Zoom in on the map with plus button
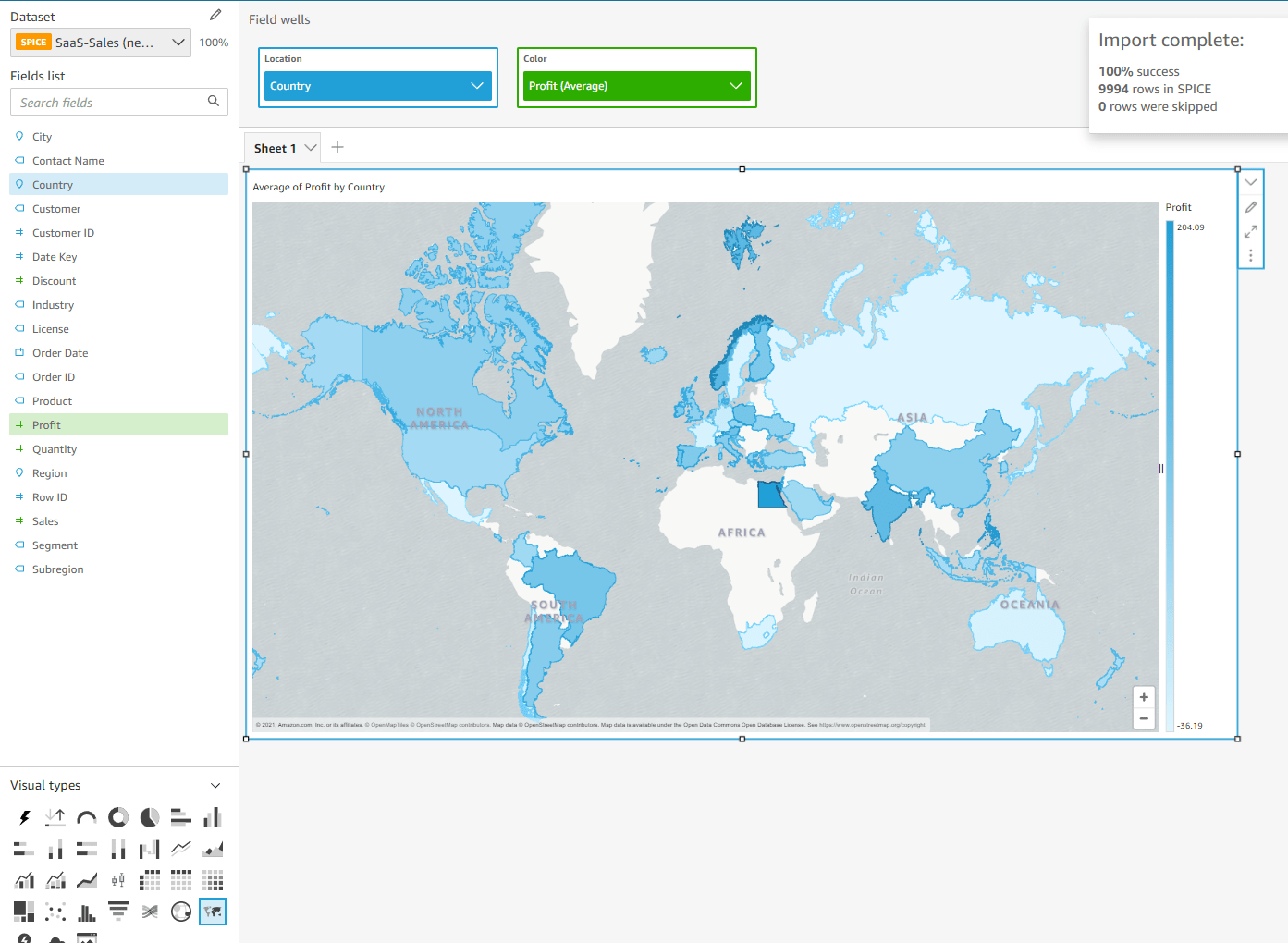The height and width of the screenshot is (943, 1288). tap(1144, 697)
